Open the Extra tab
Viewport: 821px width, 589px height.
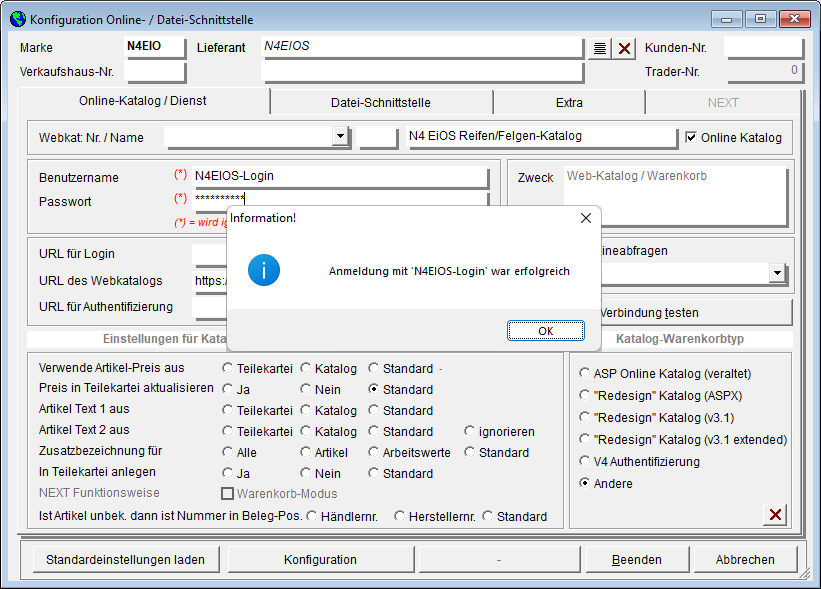[569, 103]
